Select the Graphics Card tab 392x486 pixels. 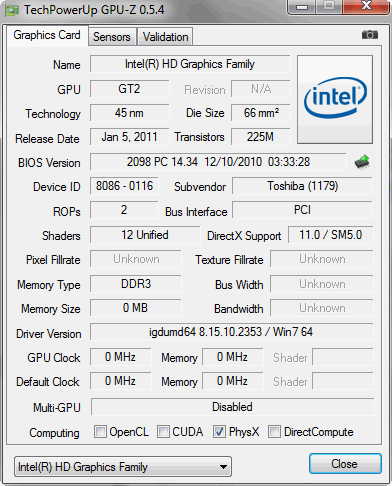coord(47,35)
